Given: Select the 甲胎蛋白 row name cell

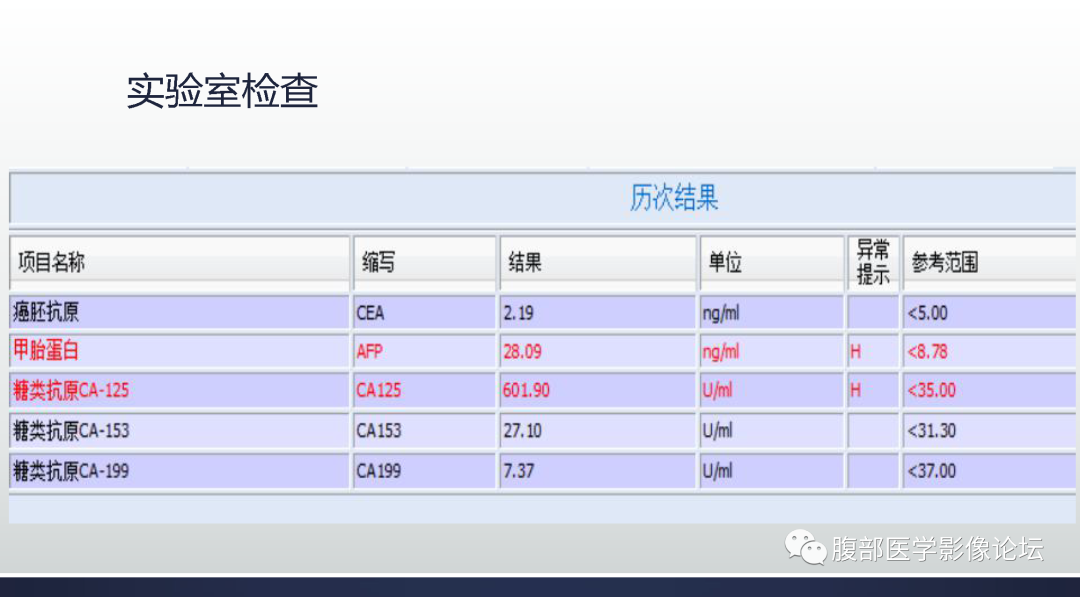Looking at the screenshot, I should click(x=180, y=351).
